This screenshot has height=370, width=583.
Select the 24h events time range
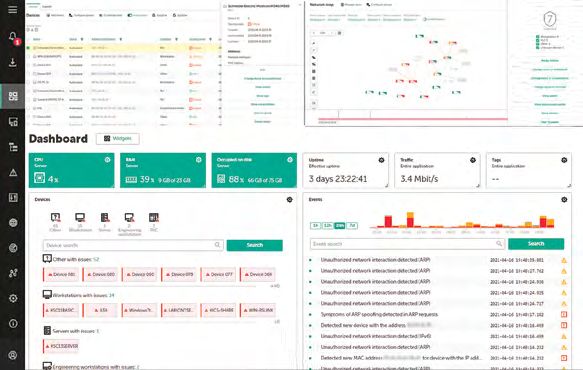click(x=339, y=225)
